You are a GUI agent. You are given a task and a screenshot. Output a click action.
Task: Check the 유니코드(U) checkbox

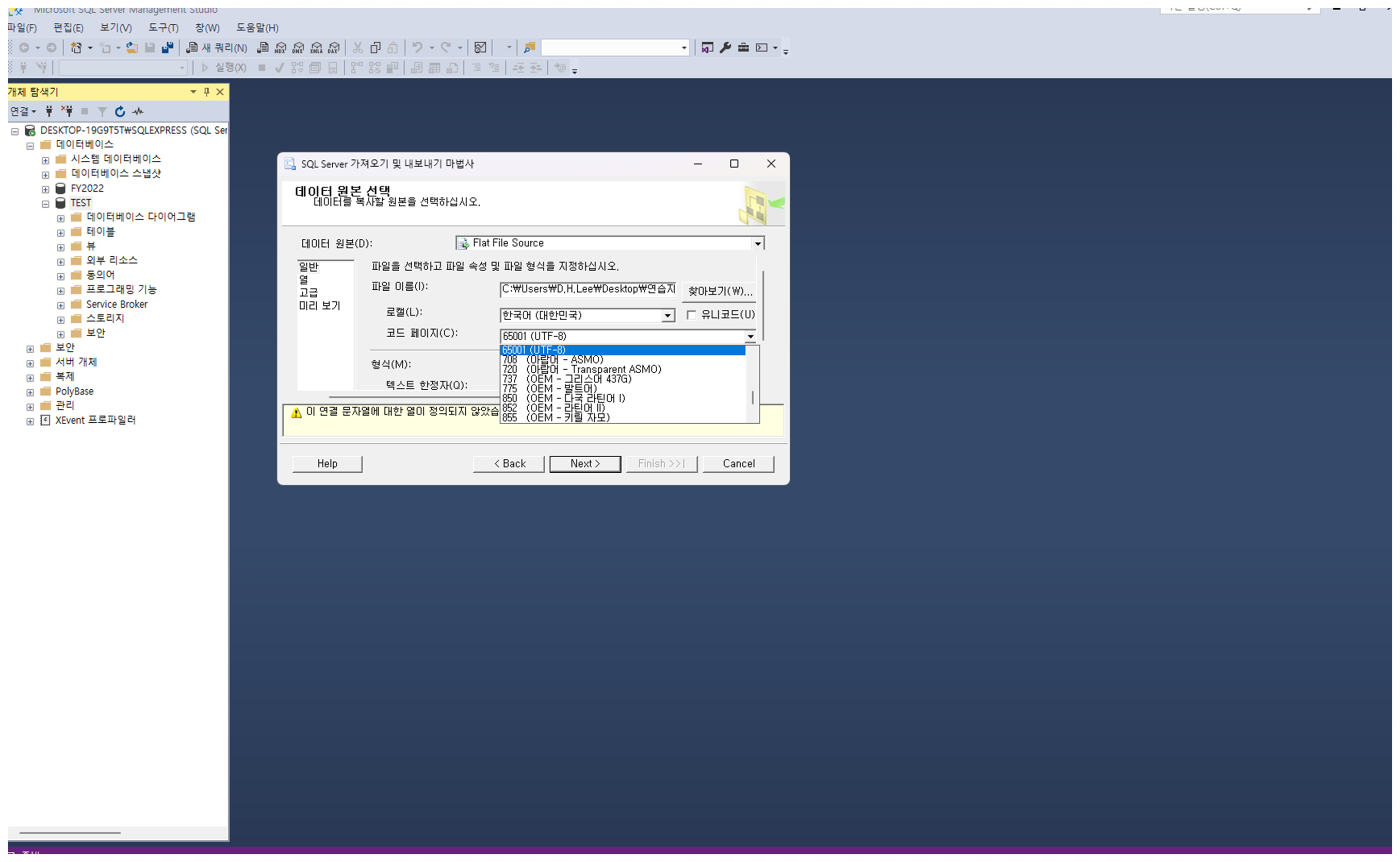(692, 316)
